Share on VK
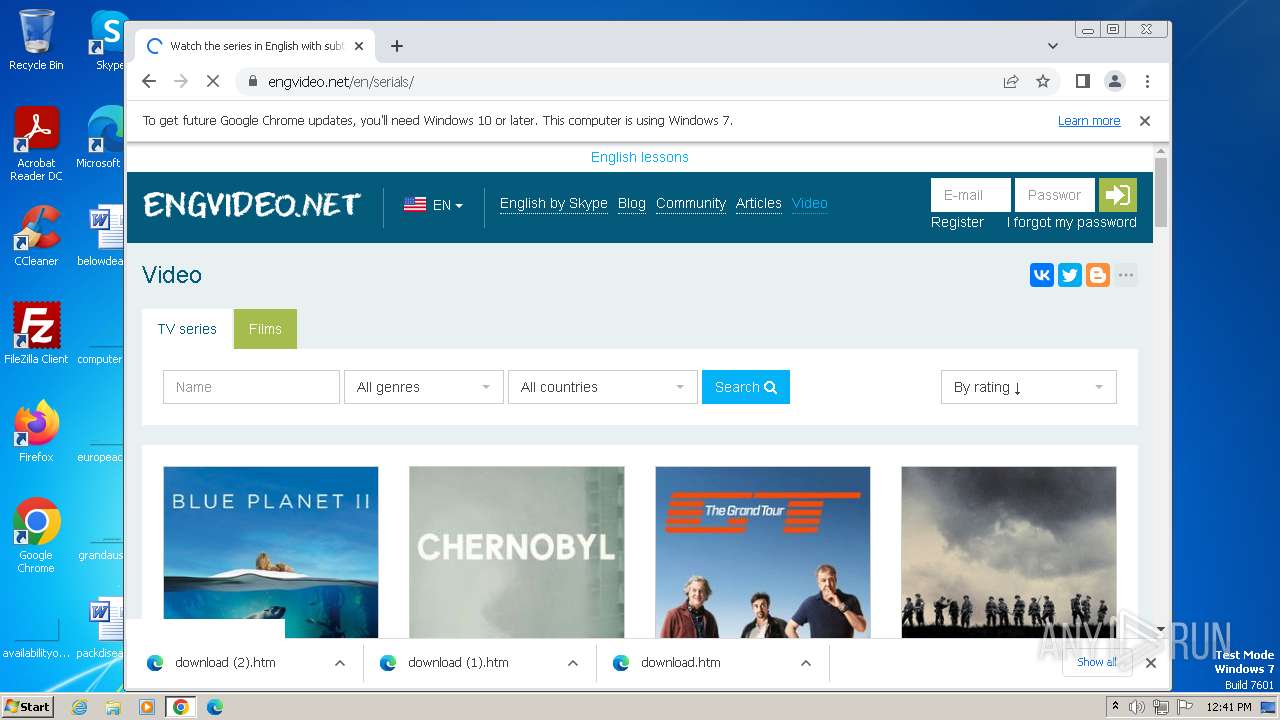The width and height of the screenshot is (1280, 720). point(1042,275)
